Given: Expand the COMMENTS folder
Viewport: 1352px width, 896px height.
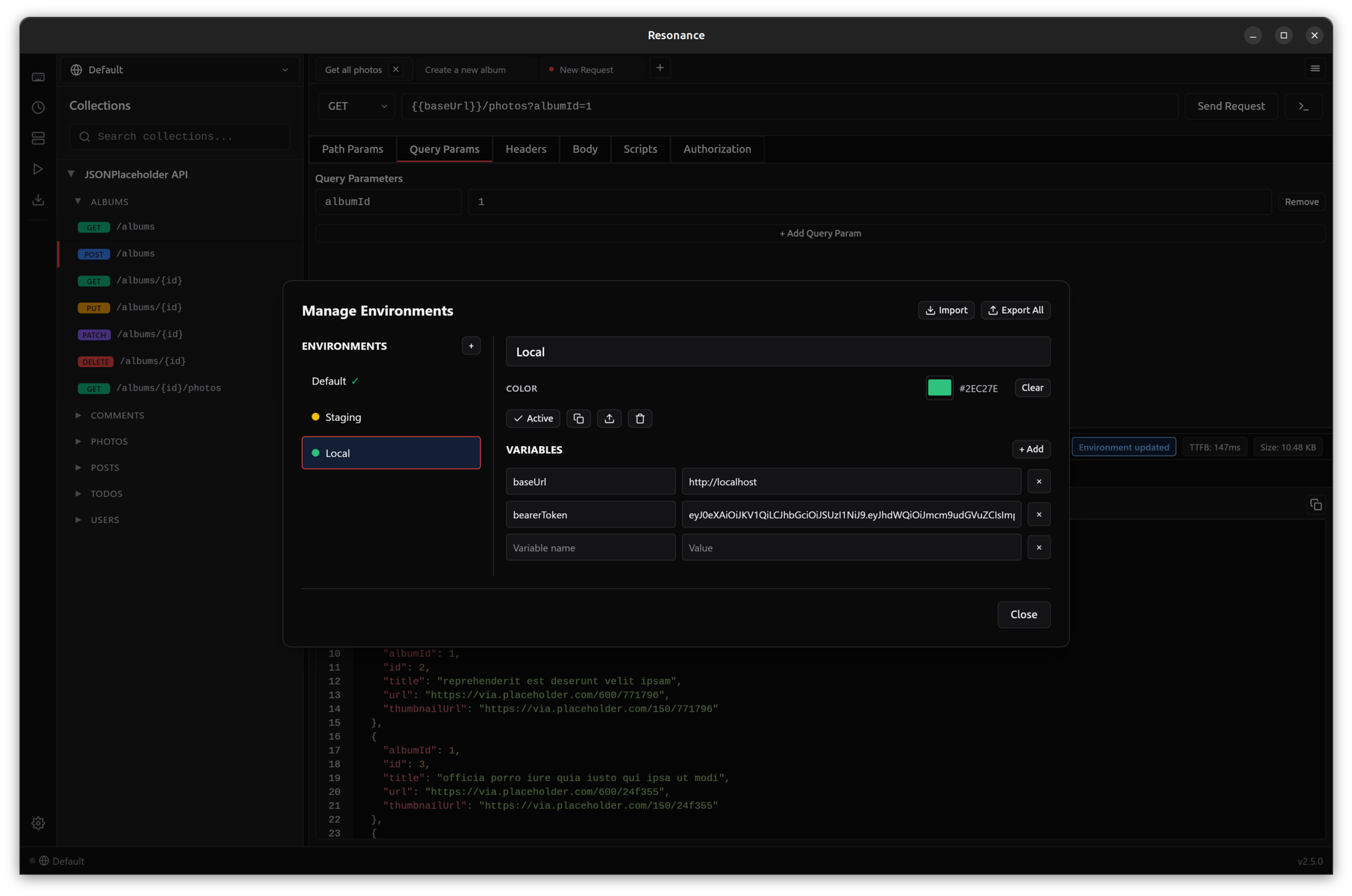Looking at the screenshot, I should pos(78,416).
